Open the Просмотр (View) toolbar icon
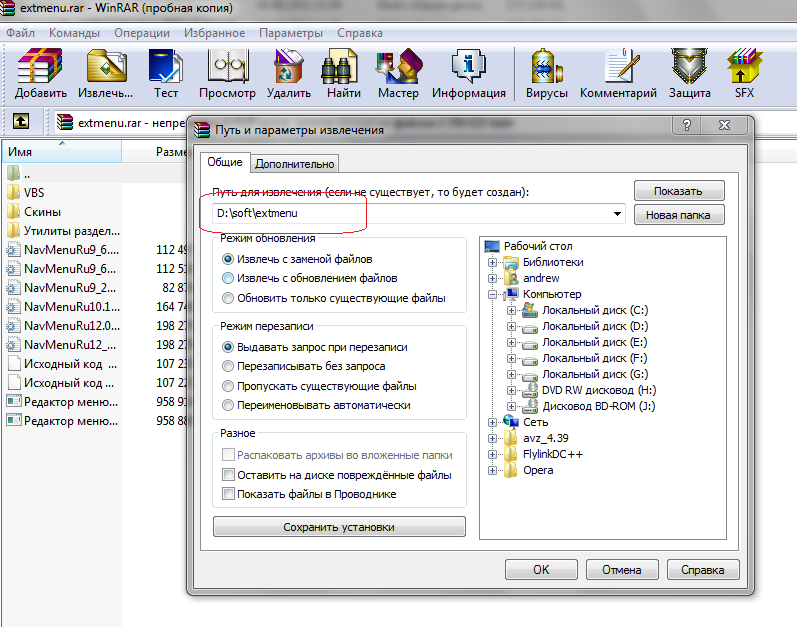This screenshot has height=627, width=797. [x=227, y=73]
